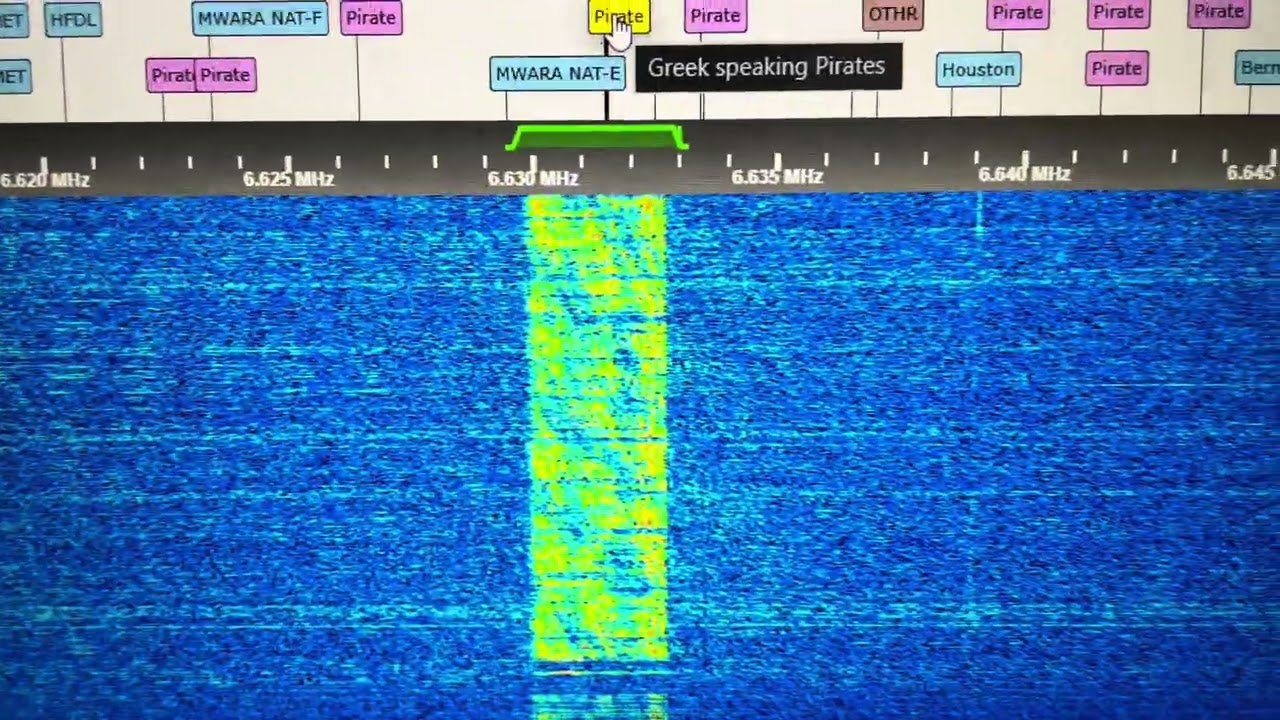This screenshot has width=1280, height=720.
Task: Click the 6.625 MHz frequency scale mark
Action: point(288,179)
